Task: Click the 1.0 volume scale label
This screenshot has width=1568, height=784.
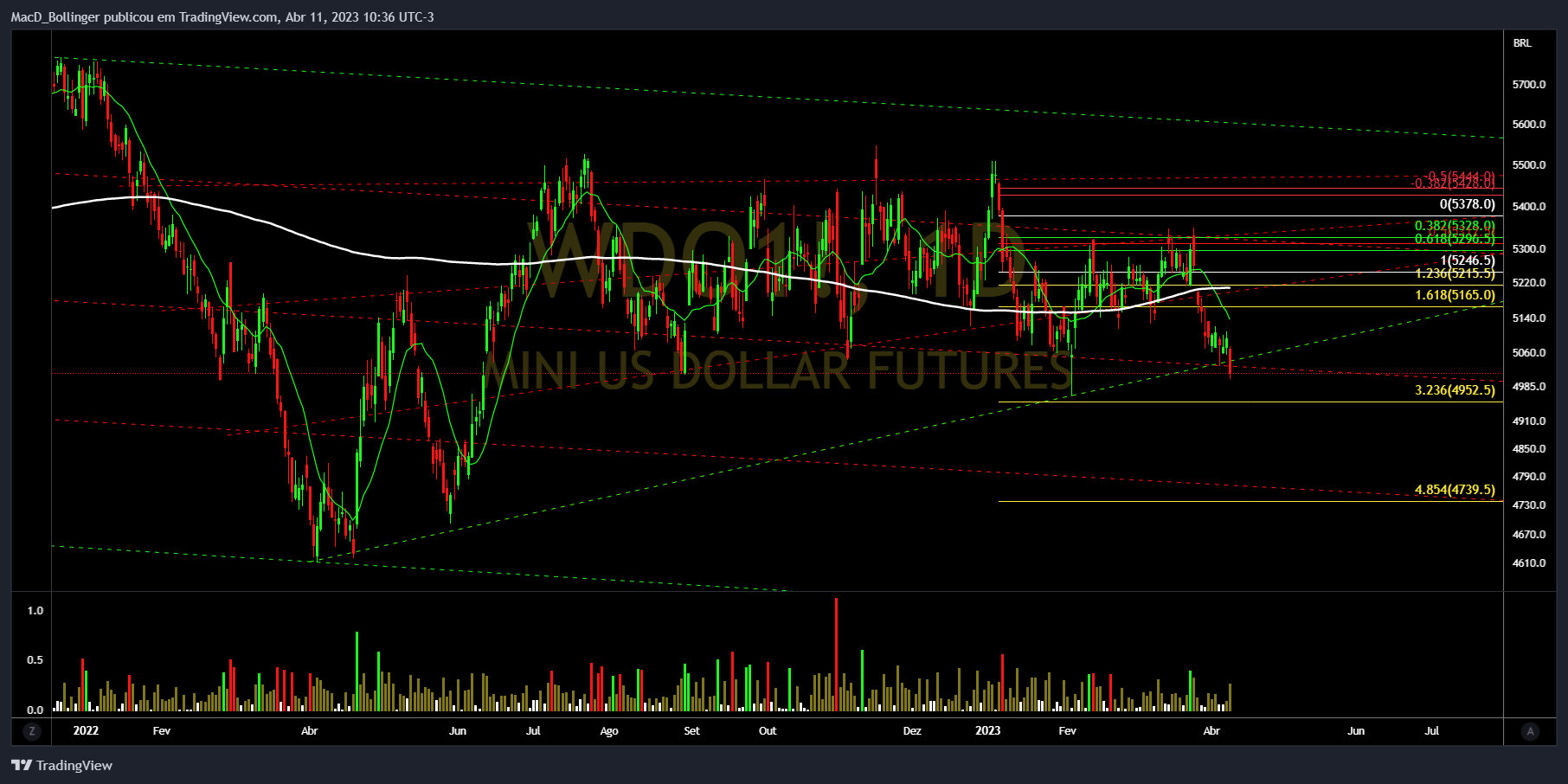Action: (35, 611)
